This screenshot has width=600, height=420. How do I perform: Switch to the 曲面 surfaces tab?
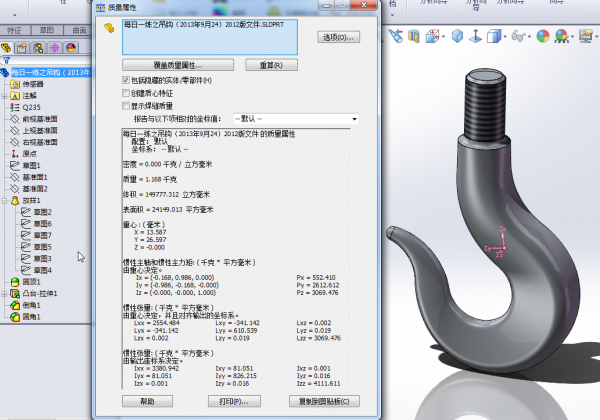tap(78, 30)
